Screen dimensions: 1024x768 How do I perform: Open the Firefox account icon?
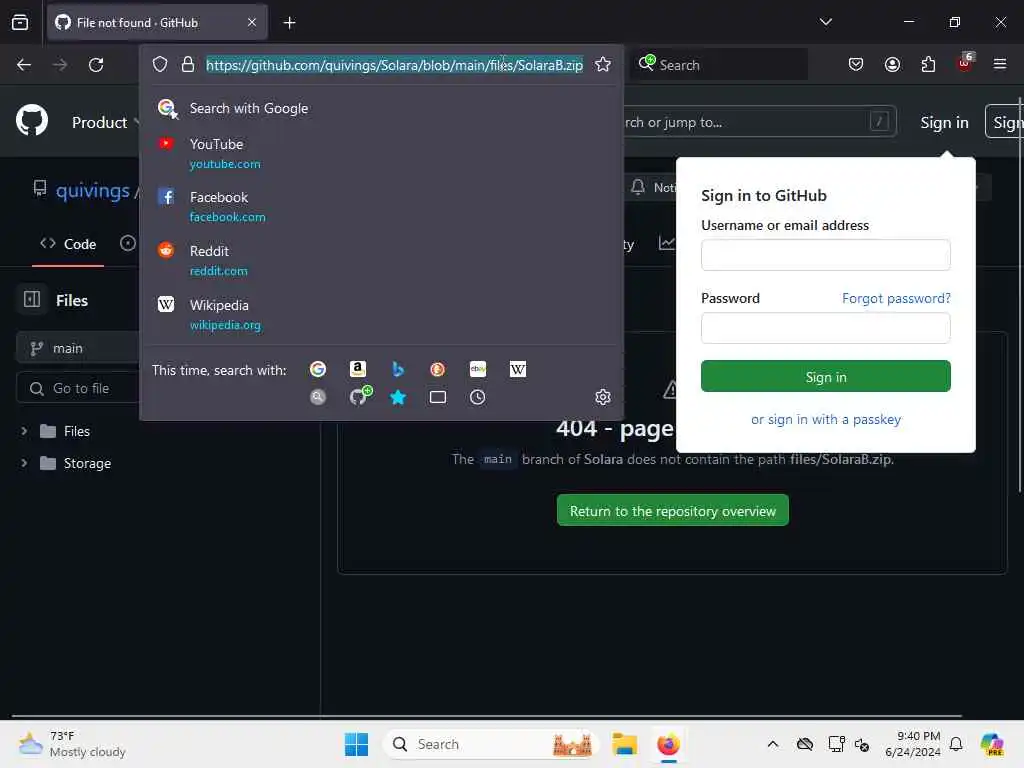[x=892, y=64]
